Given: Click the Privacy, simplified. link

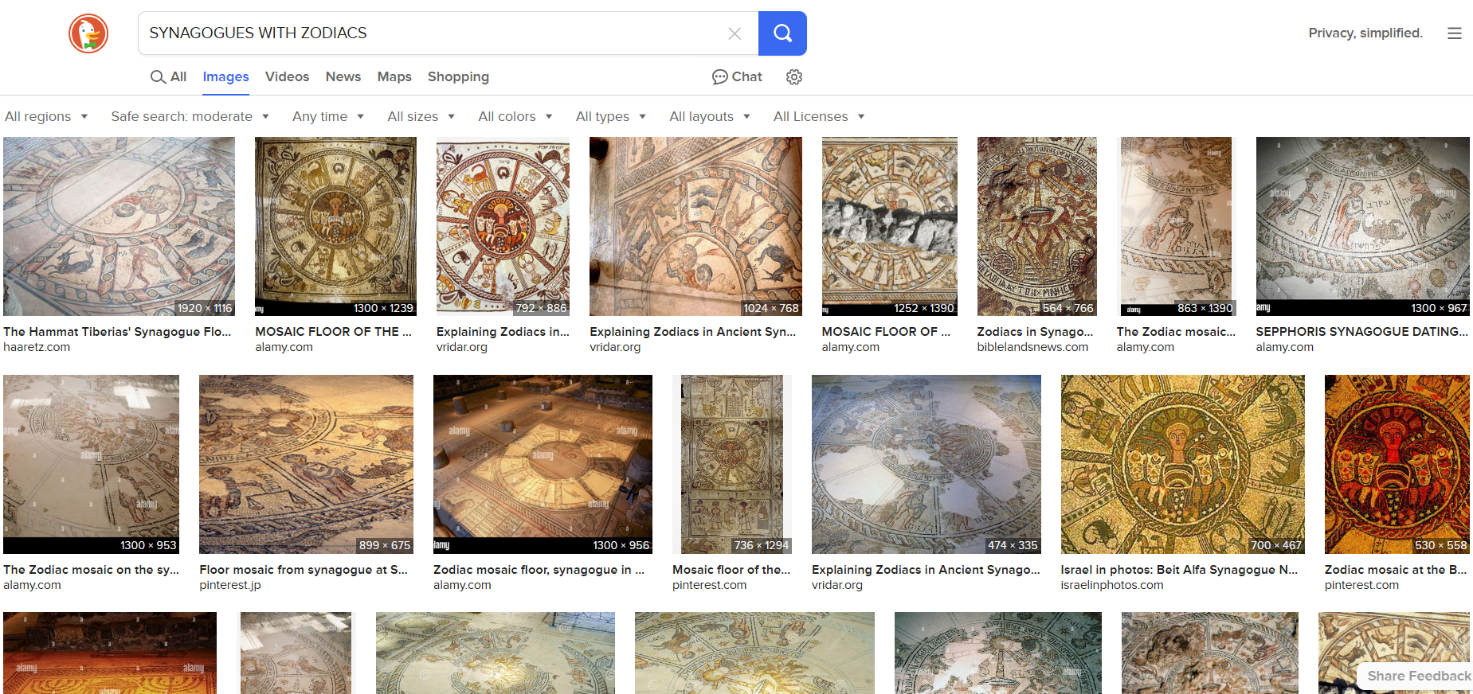Looking at the screenshot, I should [x=1365, y=33].
